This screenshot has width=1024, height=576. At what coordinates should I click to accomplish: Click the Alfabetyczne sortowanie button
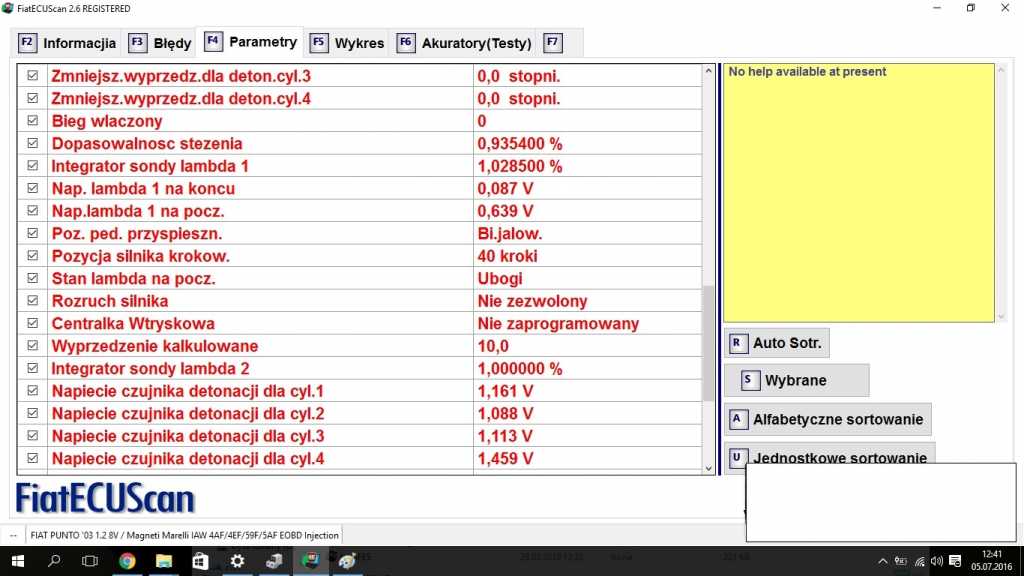[827, 419]
